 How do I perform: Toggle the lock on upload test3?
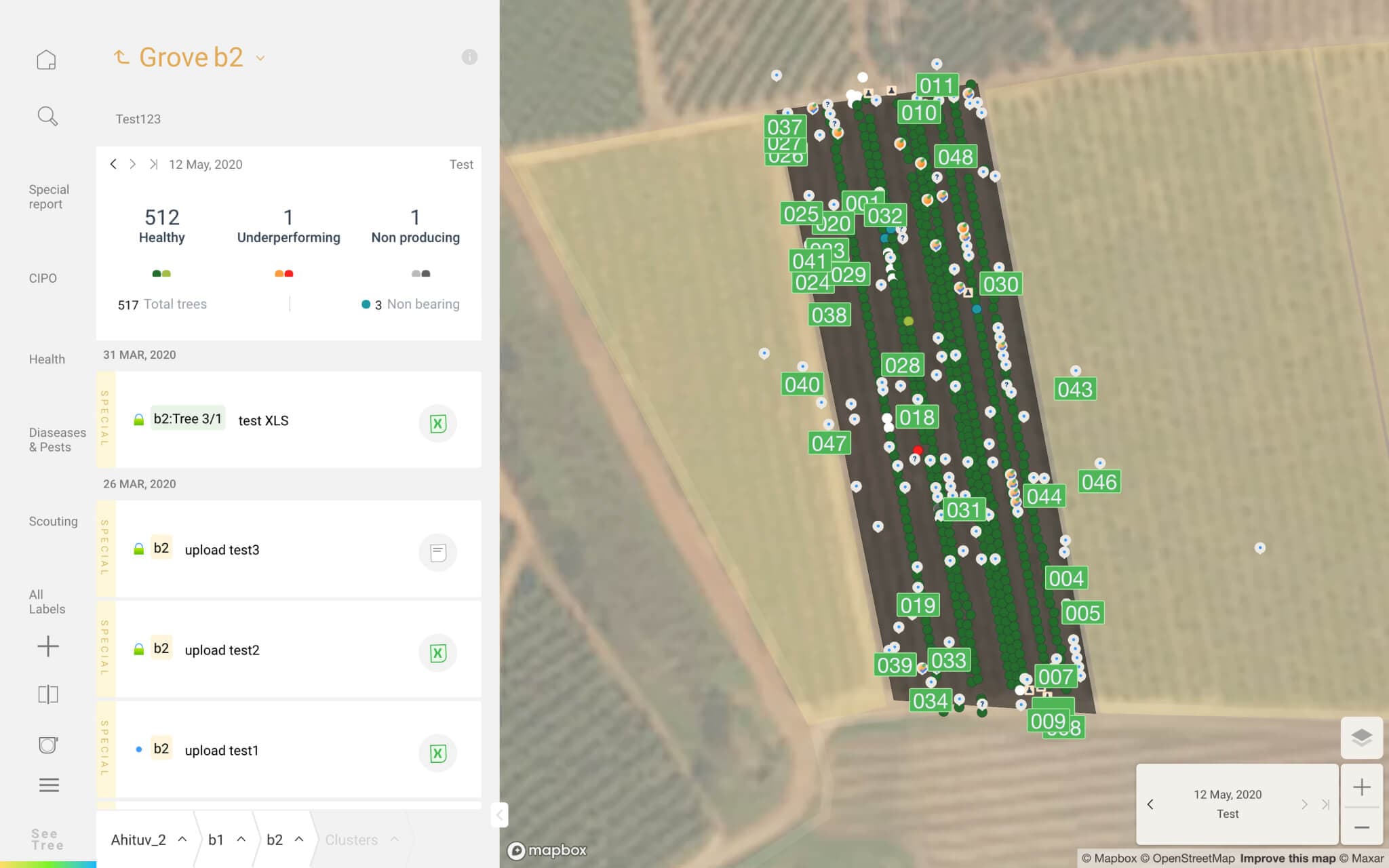pos(138,548)
